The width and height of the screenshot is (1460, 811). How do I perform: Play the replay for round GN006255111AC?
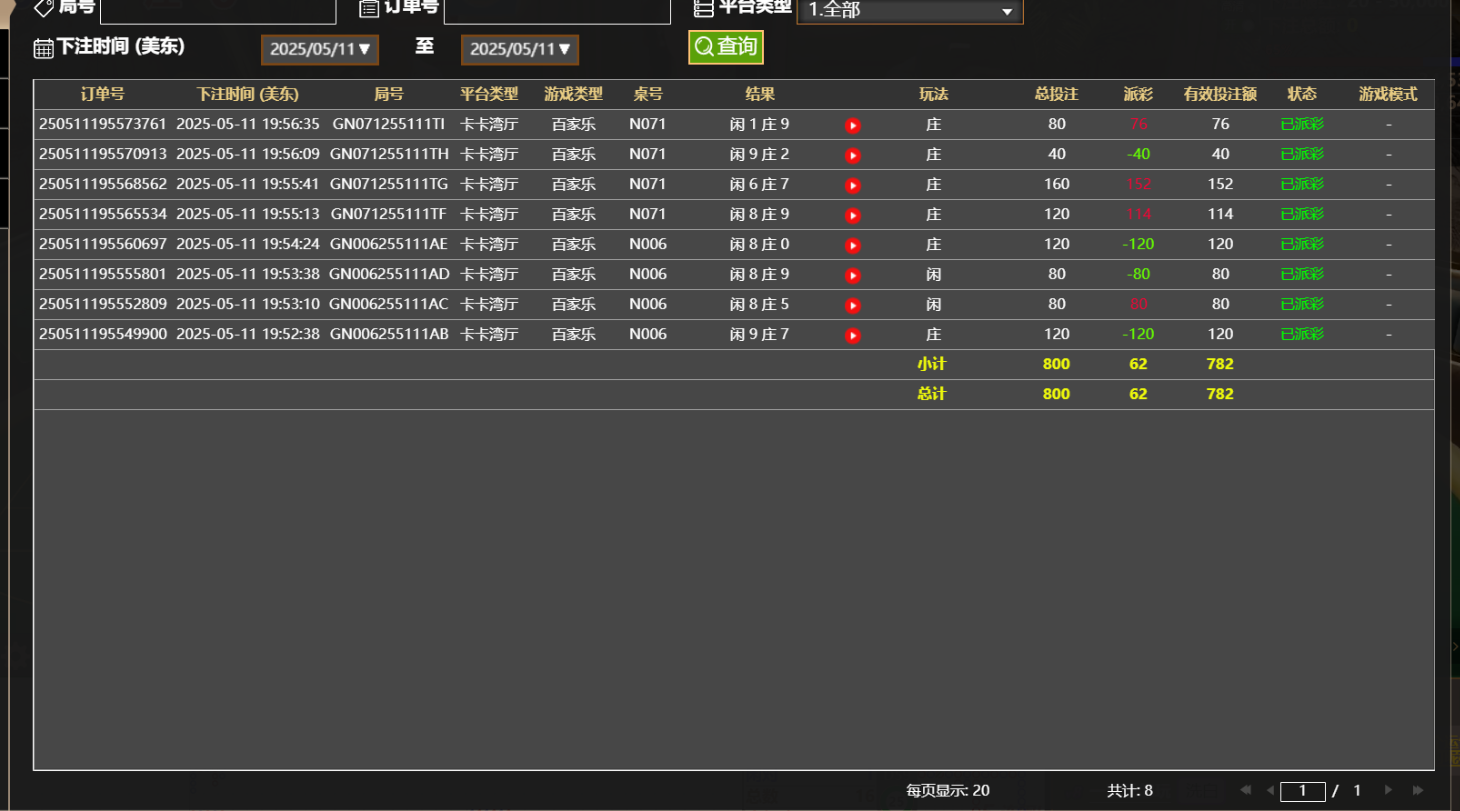(x=852, y=305)
